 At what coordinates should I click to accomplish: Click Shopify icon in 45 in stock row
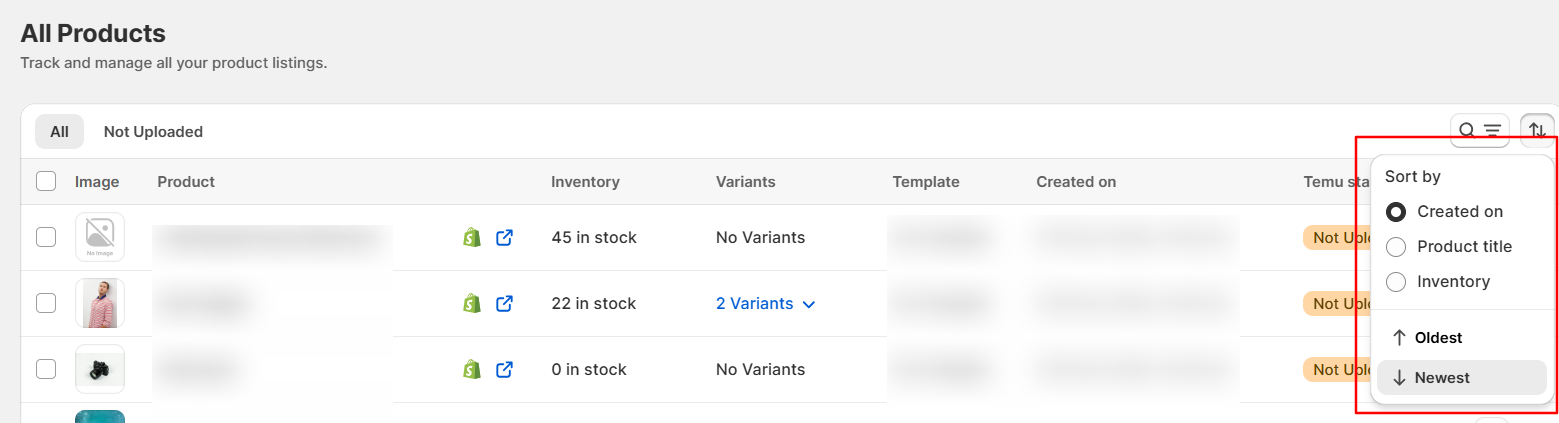point(472,238)
